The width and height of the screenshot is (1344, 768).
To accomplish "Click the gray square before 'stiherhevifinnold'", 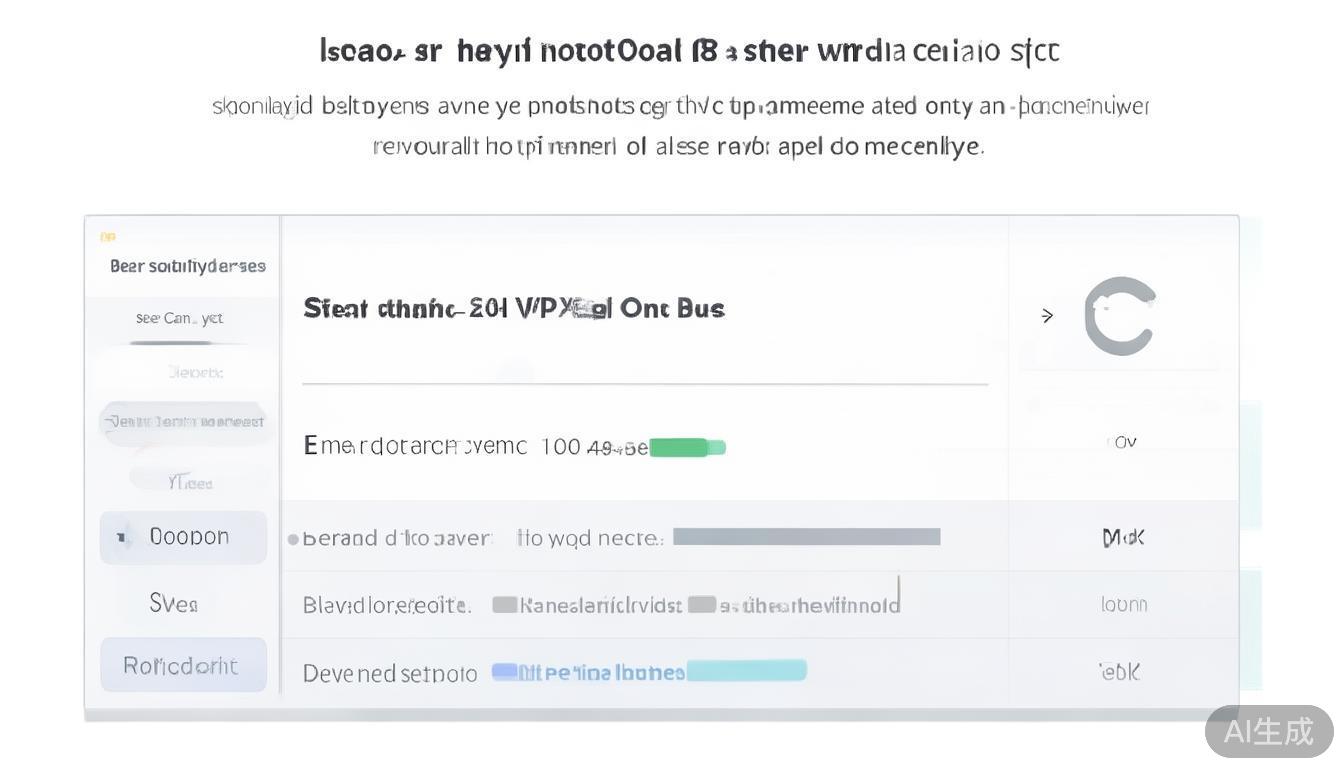I will [x=702, y=604].
